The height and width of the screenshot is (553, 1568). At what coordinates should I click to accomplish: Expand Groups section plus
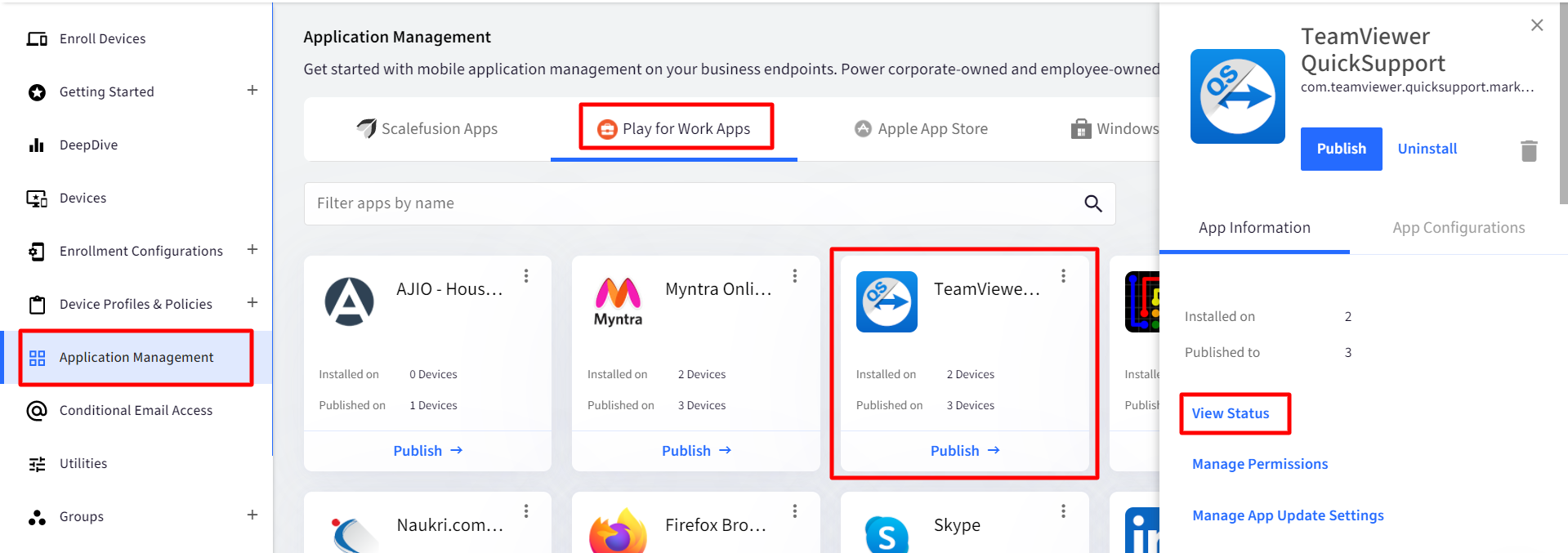point(252,515)
